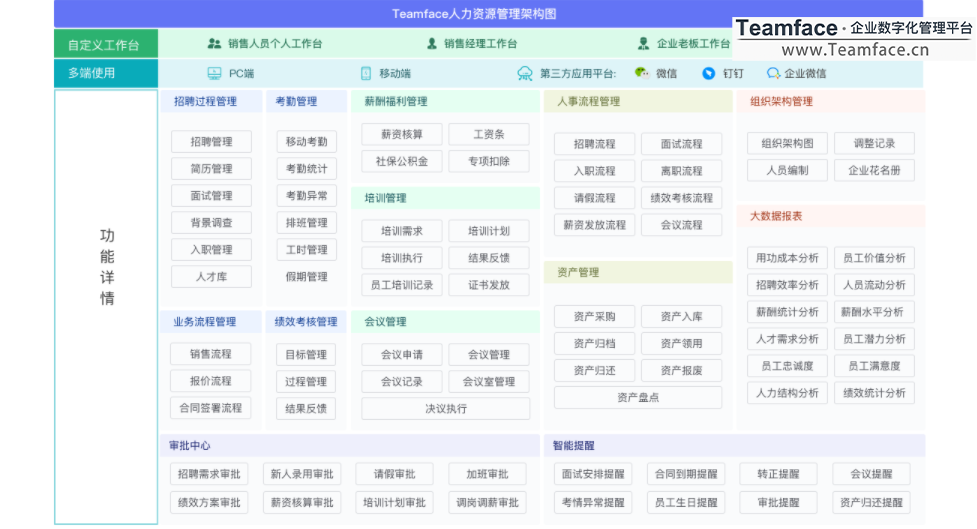Select 用功成本分析 report
The image size is (977, 529).
(787, 258)
